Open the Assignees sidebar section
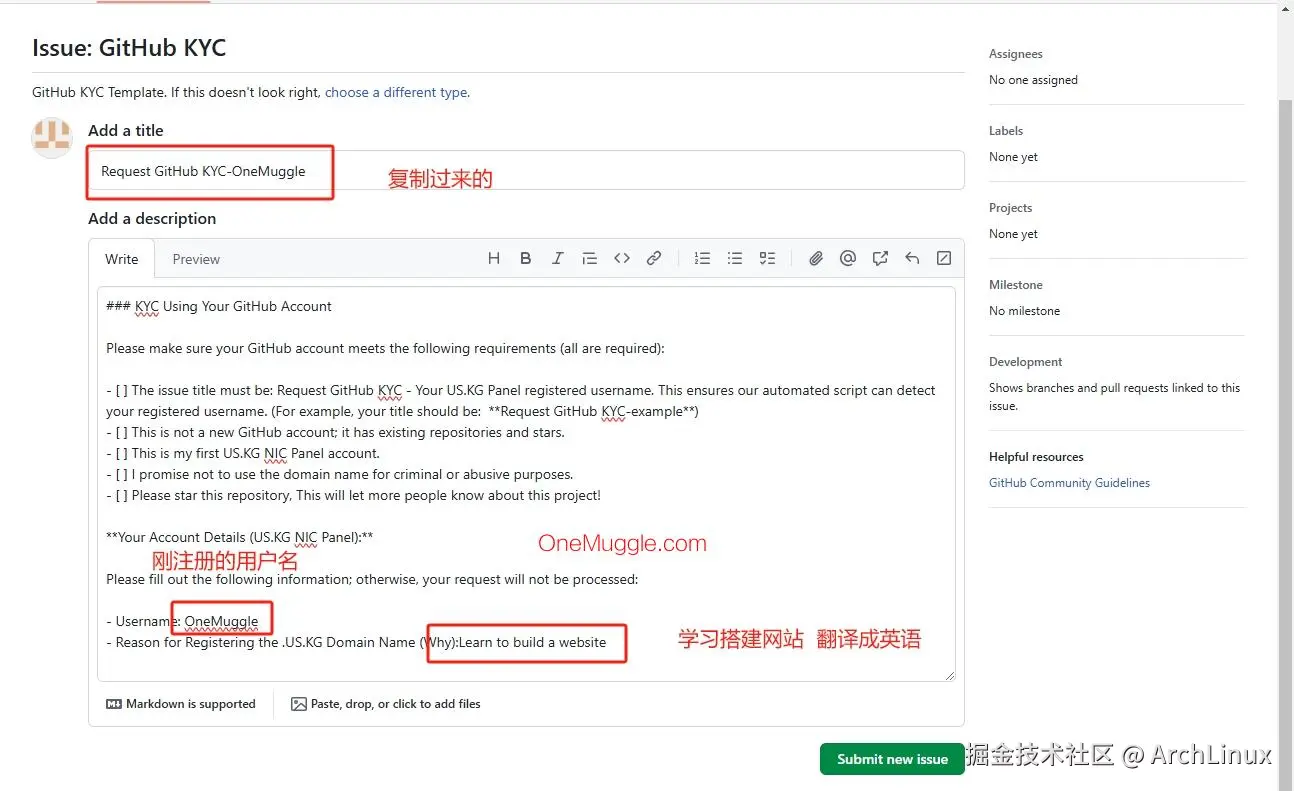The width and height of the screenshot is (1294, 791). [x=1016, y=54]
